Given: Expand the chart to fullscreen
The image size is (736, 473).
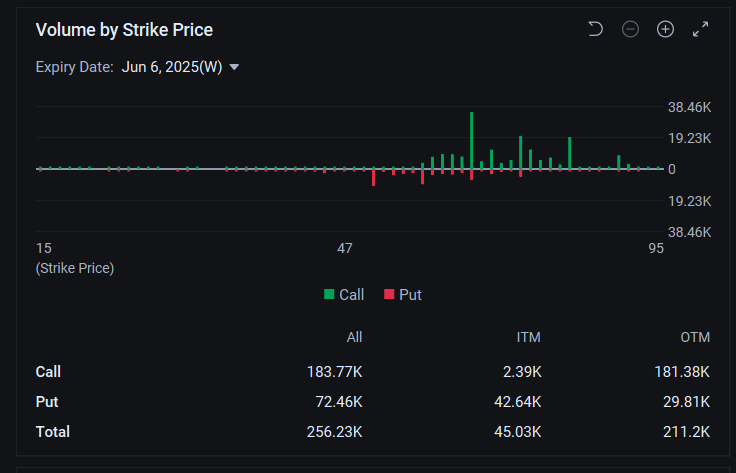Looking at the screenshot, I should point(700,29).
